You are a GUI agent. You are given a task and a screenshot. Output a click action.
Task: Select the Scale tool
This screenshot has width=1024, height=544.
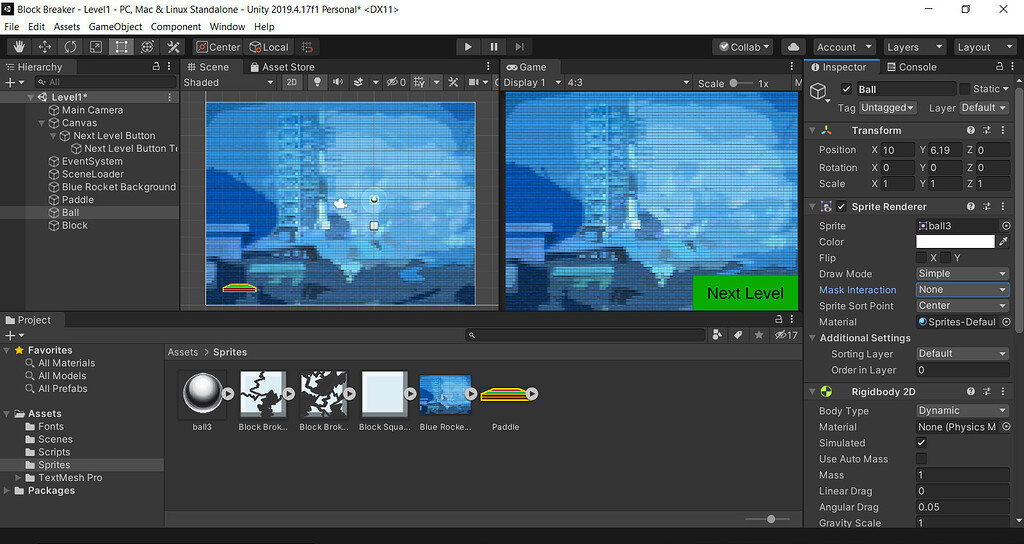(x=96, y=47)
